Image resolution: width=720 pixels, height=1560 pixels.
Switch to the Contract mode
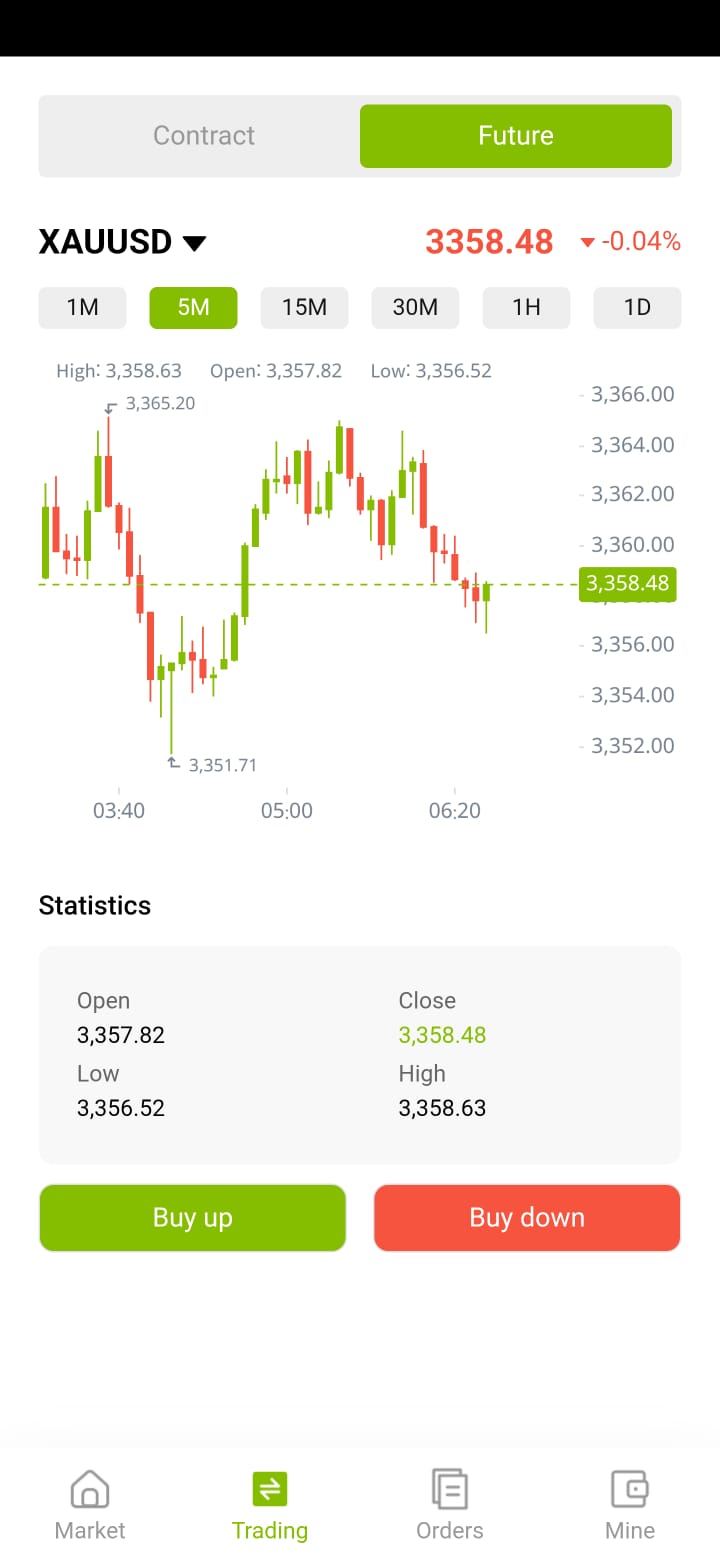[204, 136]
